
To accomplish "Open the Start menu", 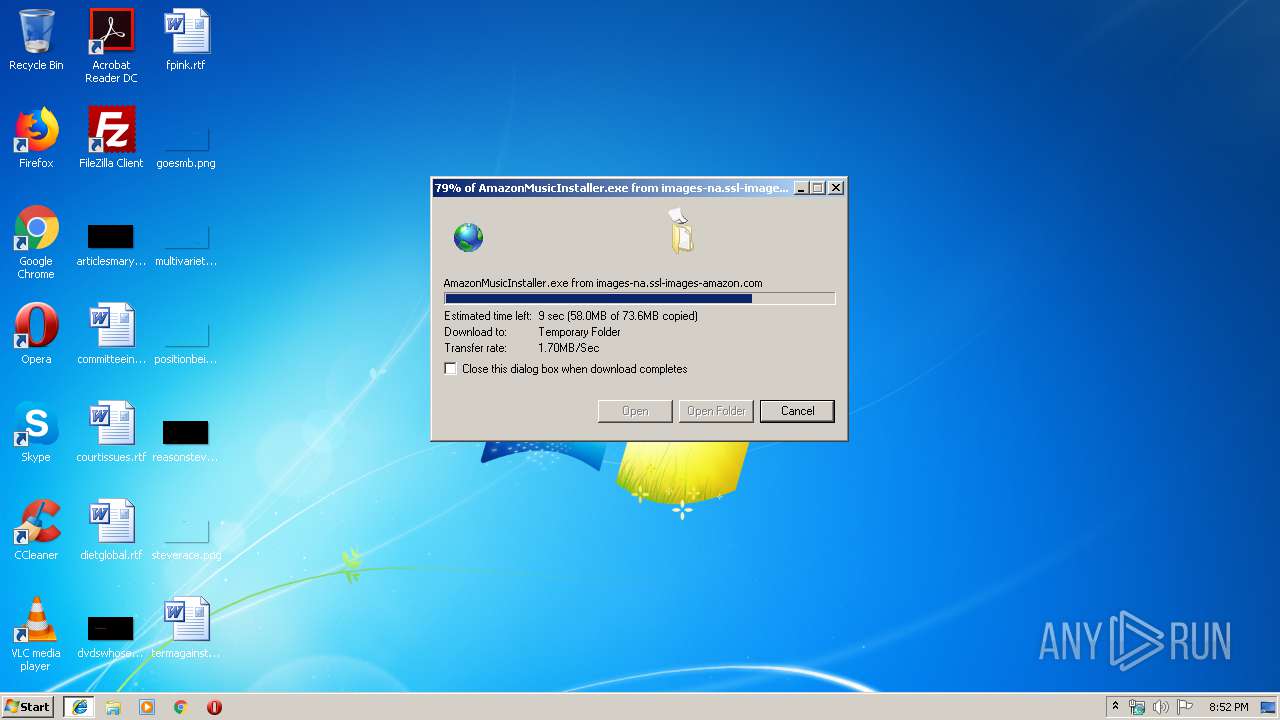I will point(28,707).
